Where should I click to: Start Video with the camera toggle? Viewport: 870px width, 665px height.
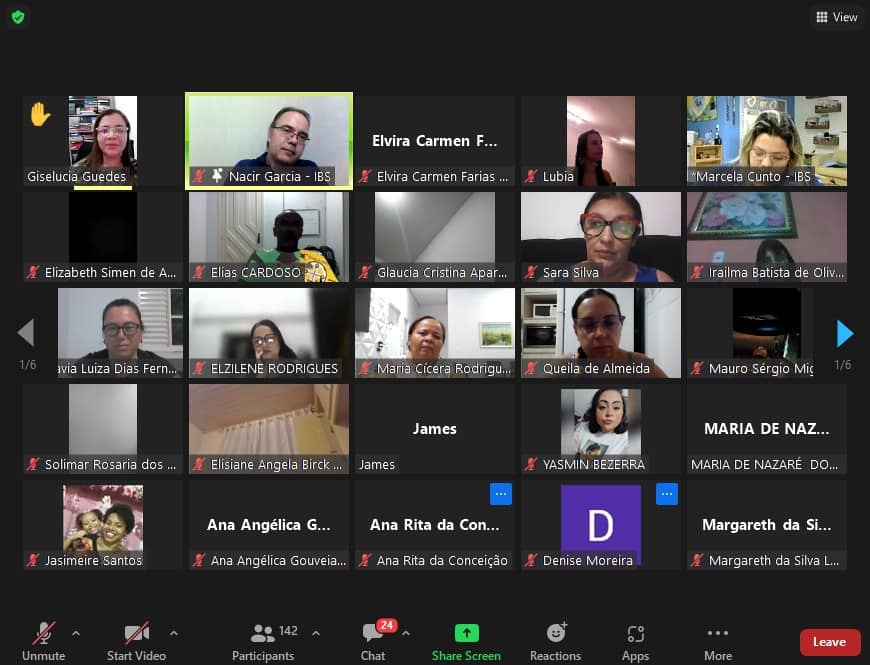tap(136, 640)
